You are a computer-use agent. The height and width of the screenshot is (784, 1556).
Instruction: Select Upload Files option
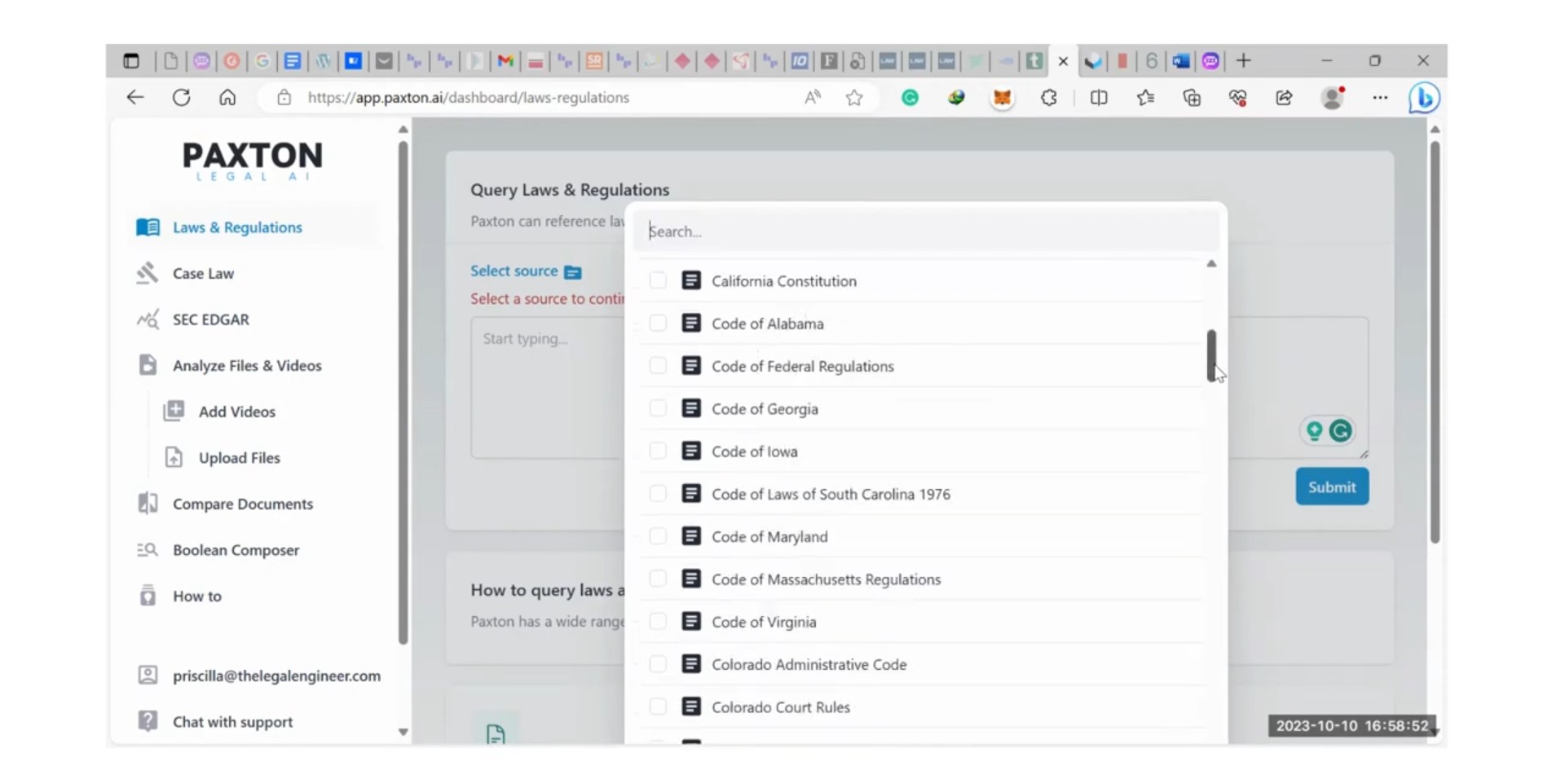(x=240, y=458)
